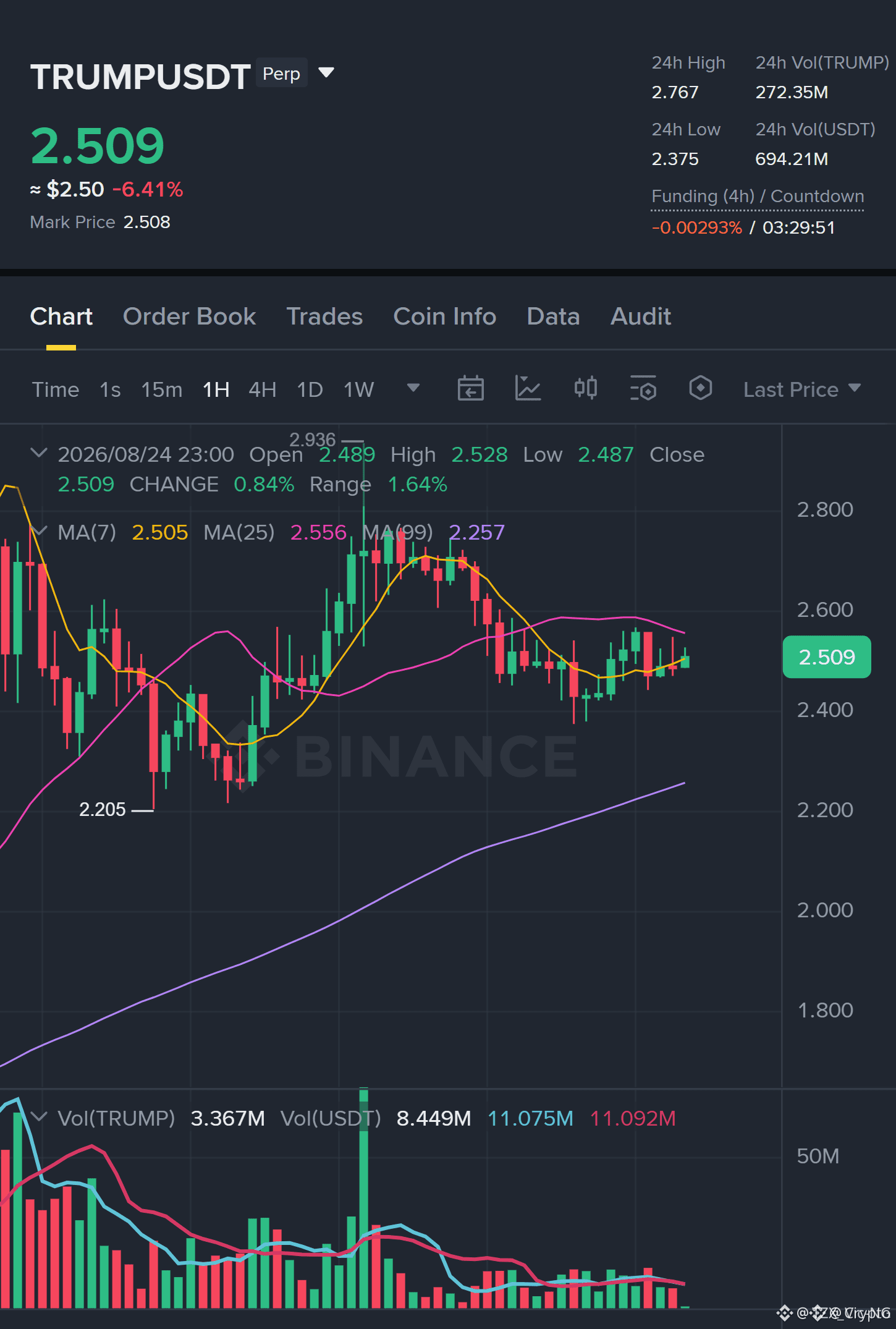Tap the MA(7) value 2.505
Image resolution: width=896 pixels, height=1329 pixels.
pyautogui.click(x=160, y=532)
